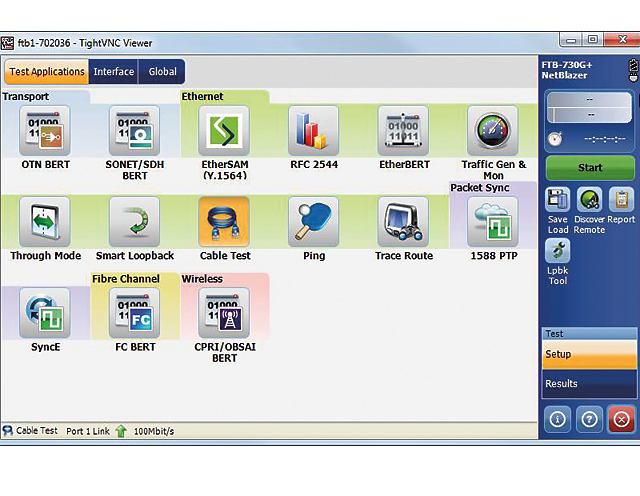Viewport: 640px width, 496px height.
Task: Click the elapsed time readout
Action: click(x=604, y=139)
